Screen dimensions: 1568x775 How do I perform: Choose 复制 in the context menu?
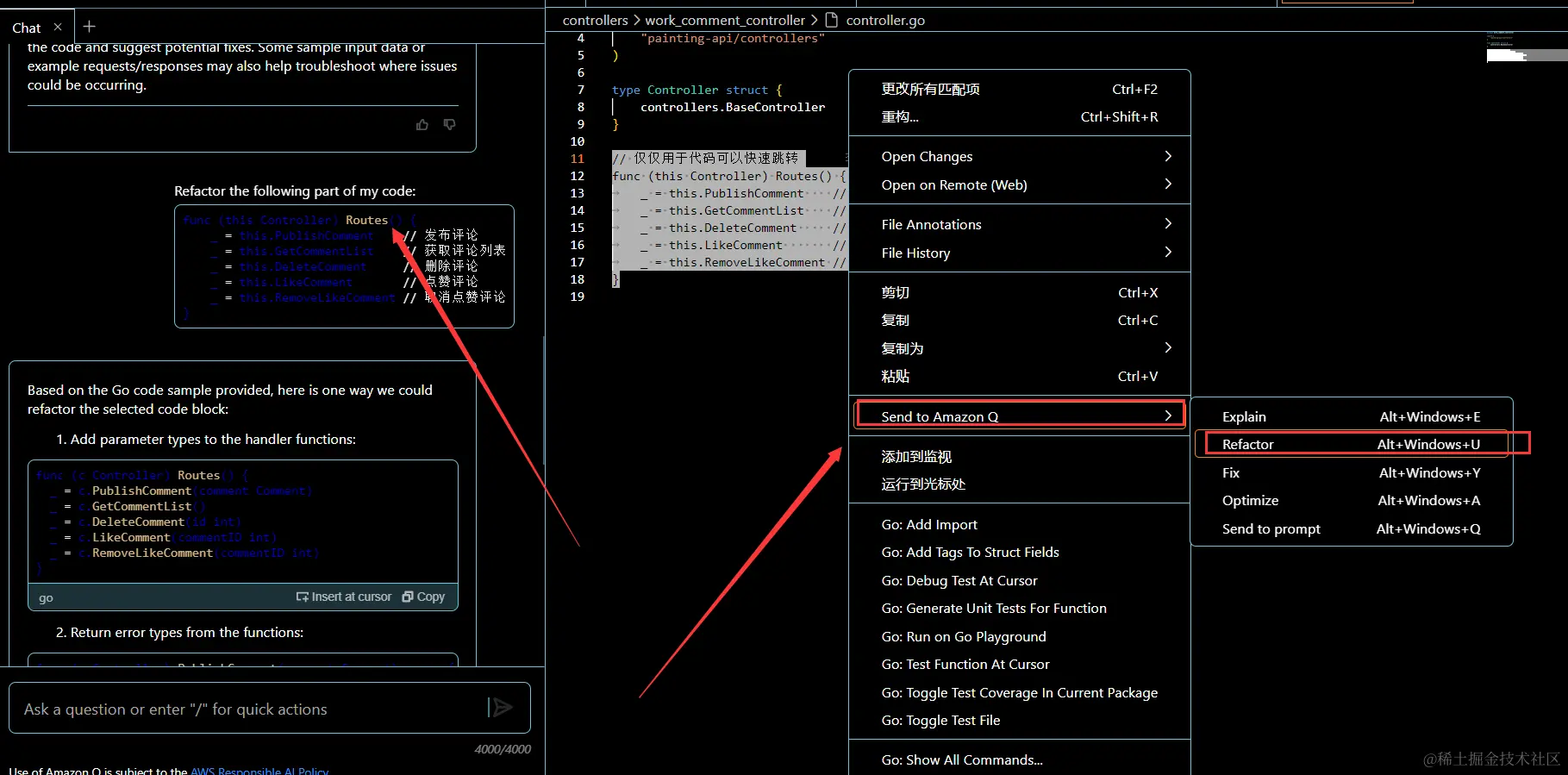(x=1020, y=321)
